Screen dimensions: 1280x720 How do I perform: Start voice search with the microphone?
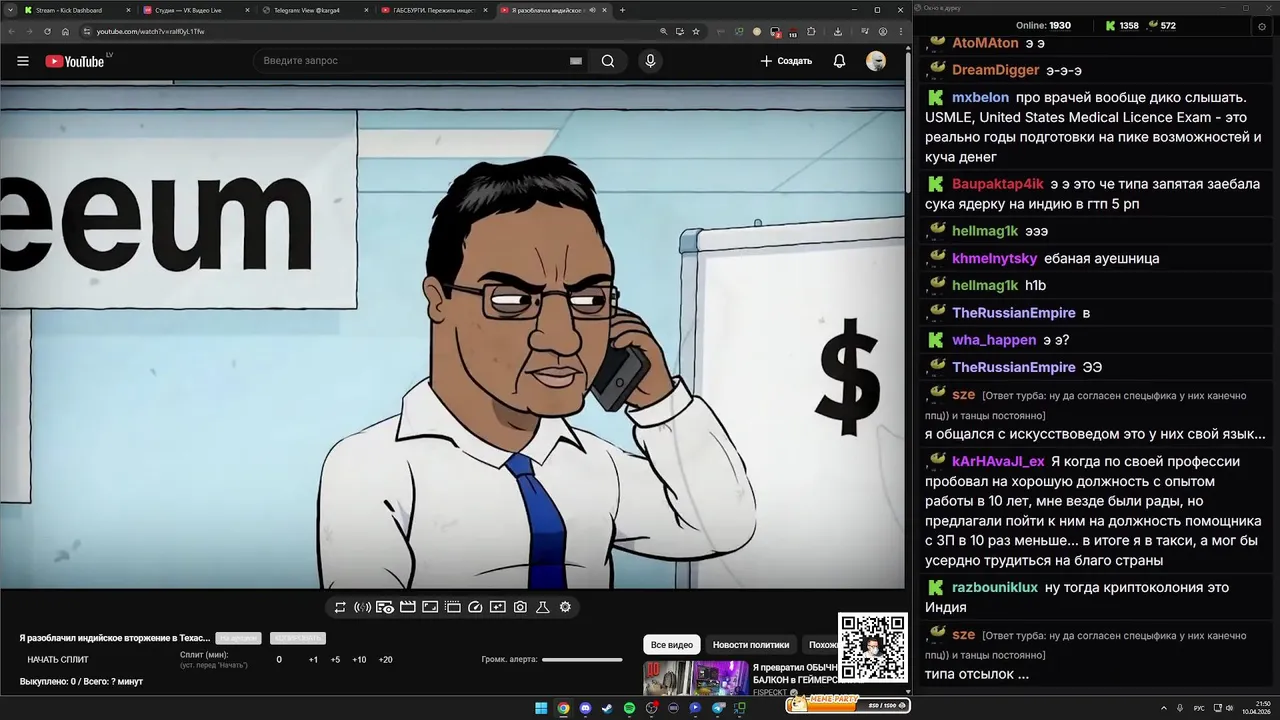(650, 61)
